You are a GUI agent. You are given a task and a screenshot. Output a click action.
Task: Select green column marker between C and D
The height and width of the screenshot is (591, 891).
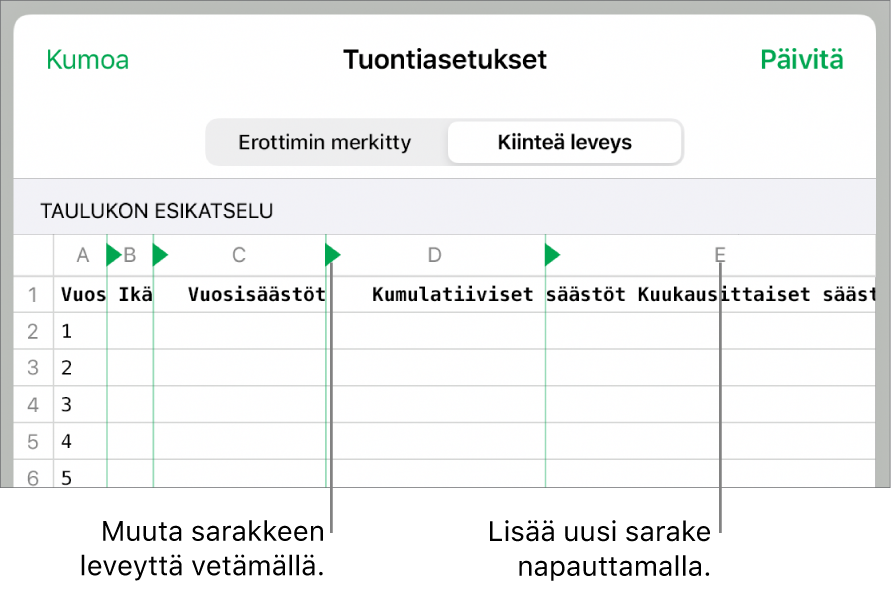click(332, 255)
